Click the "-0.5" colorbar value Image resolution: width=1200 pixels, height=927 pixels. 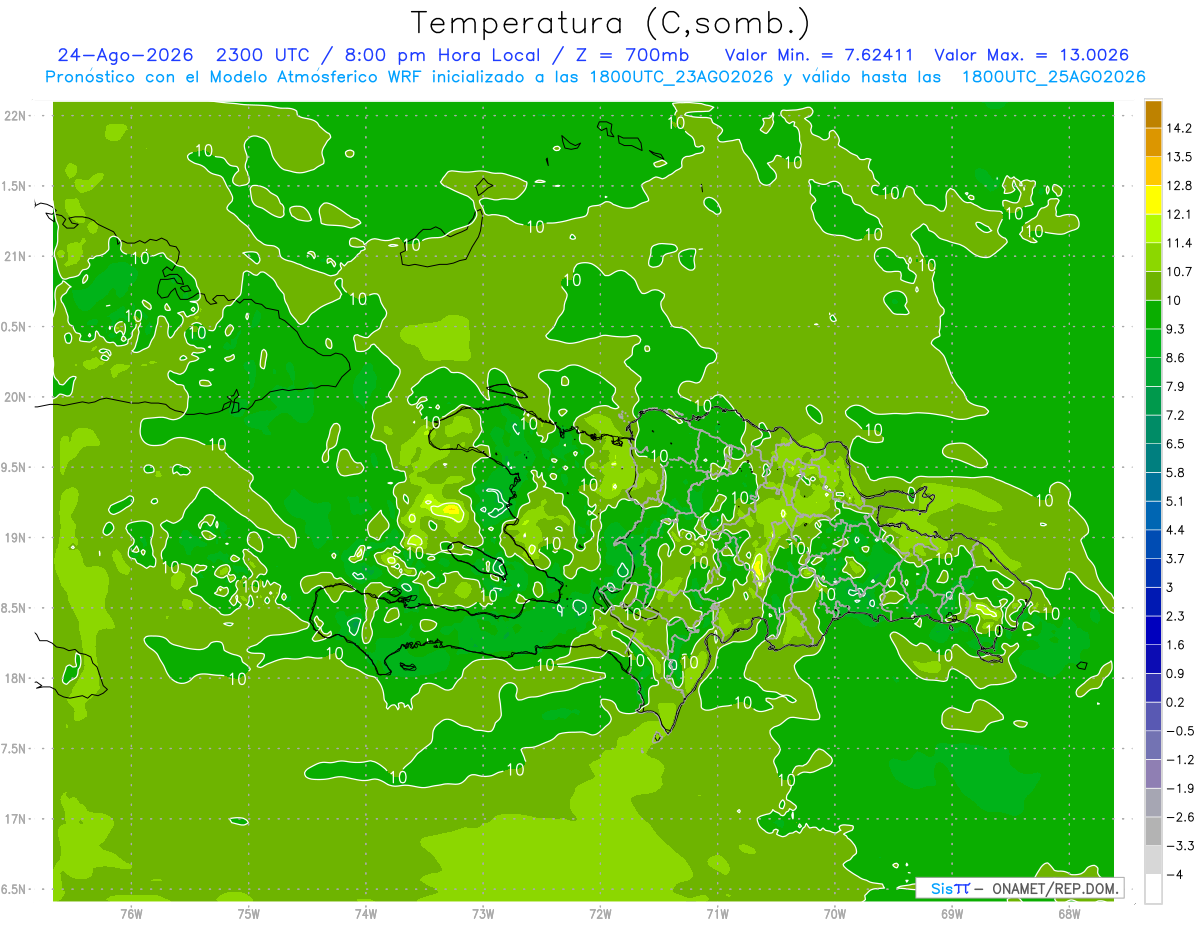1180,731
